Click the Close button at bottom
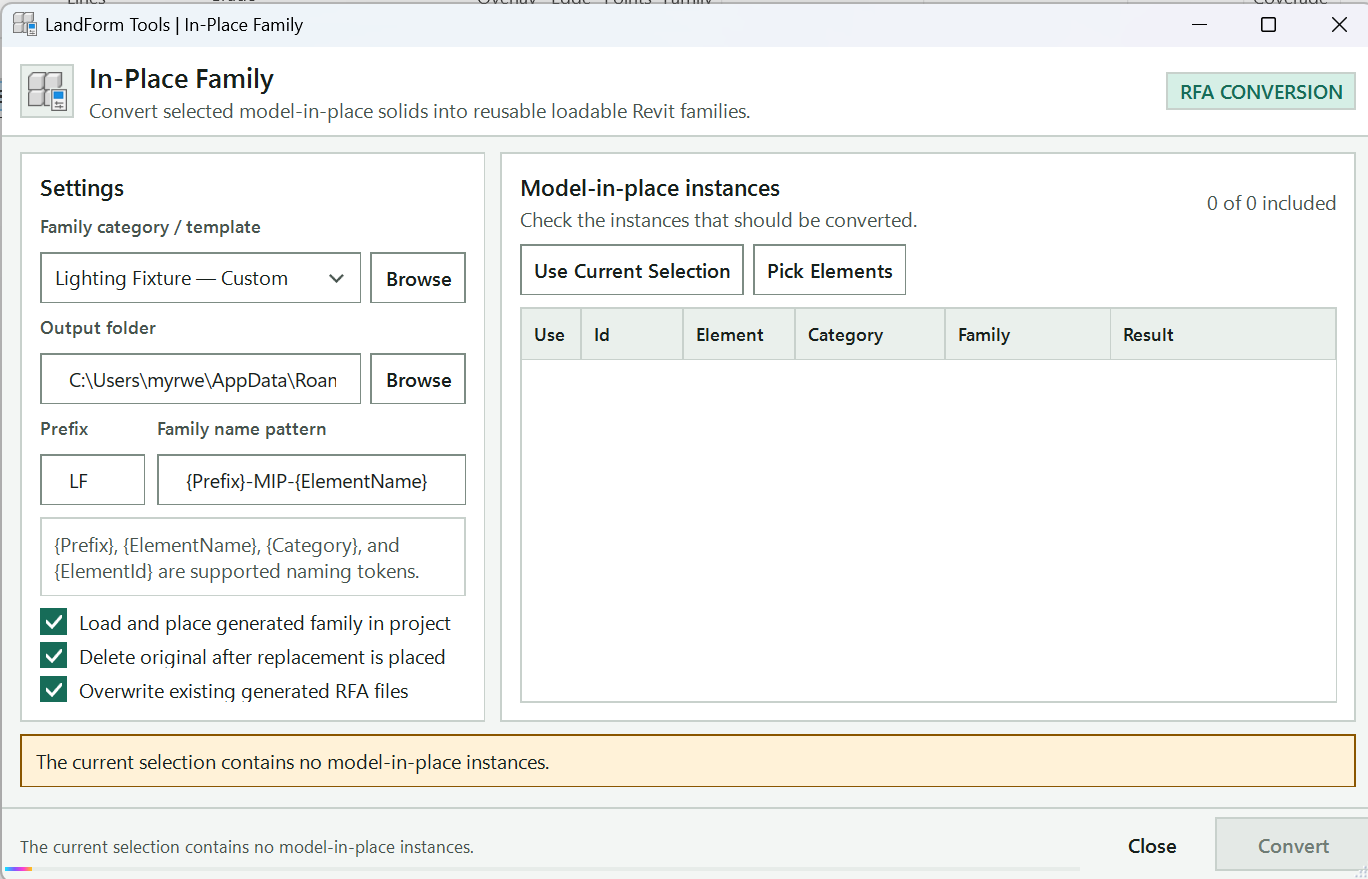The width and height of the screenshot is (1368, 879). coord(1152,846)
